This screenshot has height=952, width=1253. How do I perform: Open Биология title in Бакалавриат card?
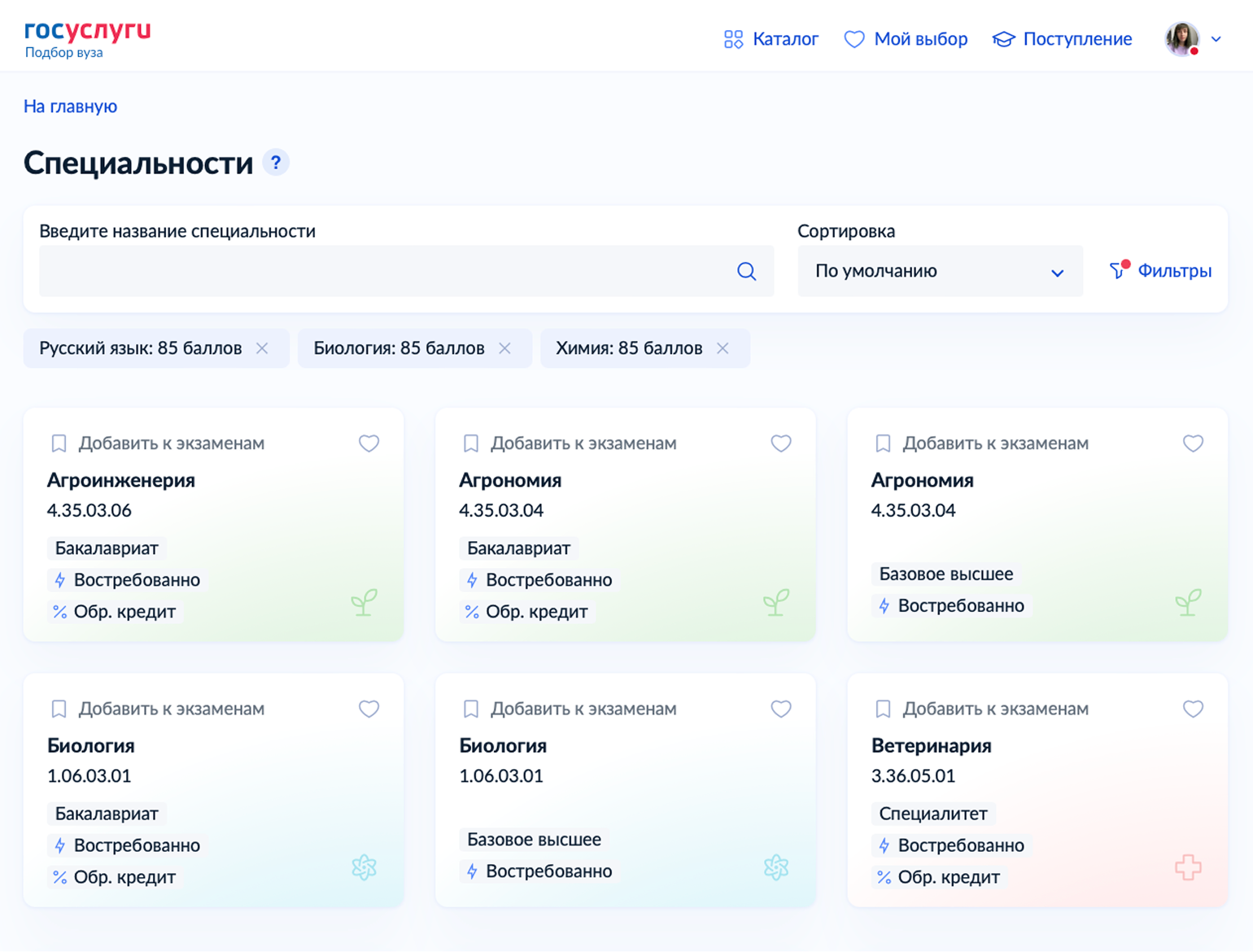[91, 745]
